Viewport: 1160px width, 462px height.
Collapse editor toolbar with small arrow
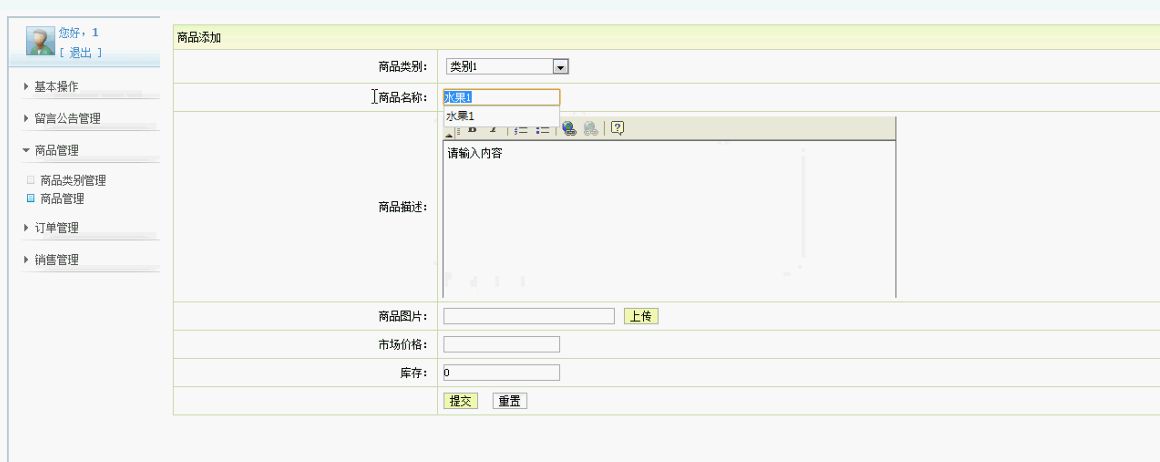click(448, 133)
